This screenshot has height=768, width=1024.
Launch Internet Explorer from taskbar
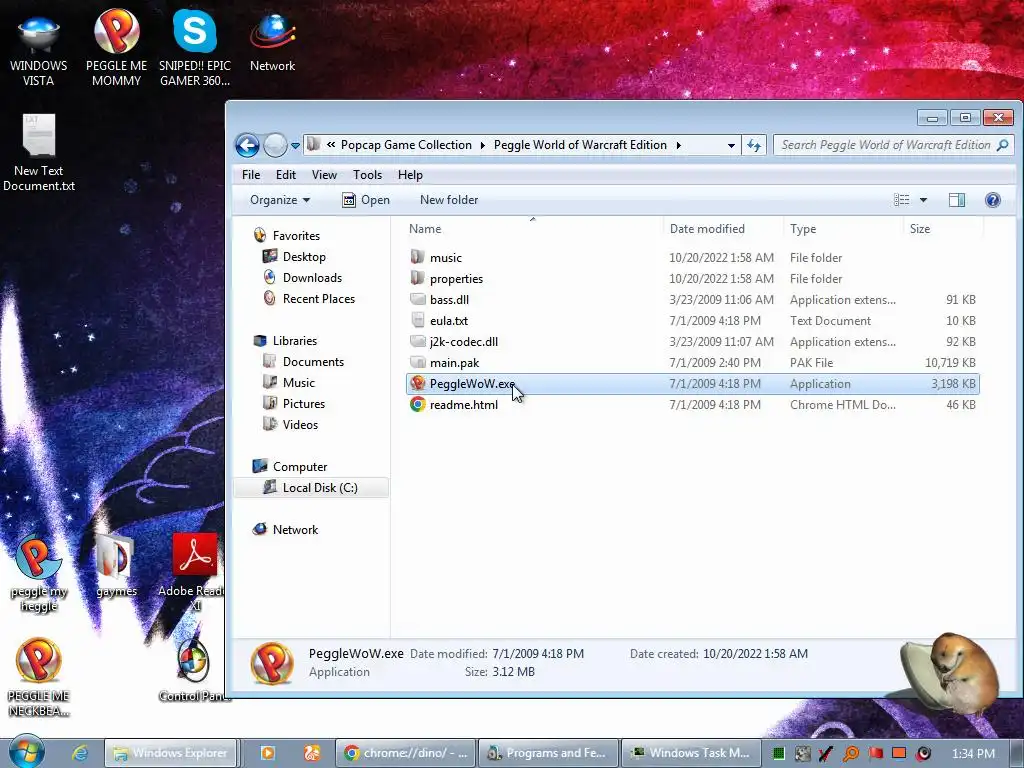tap(80, 753)
